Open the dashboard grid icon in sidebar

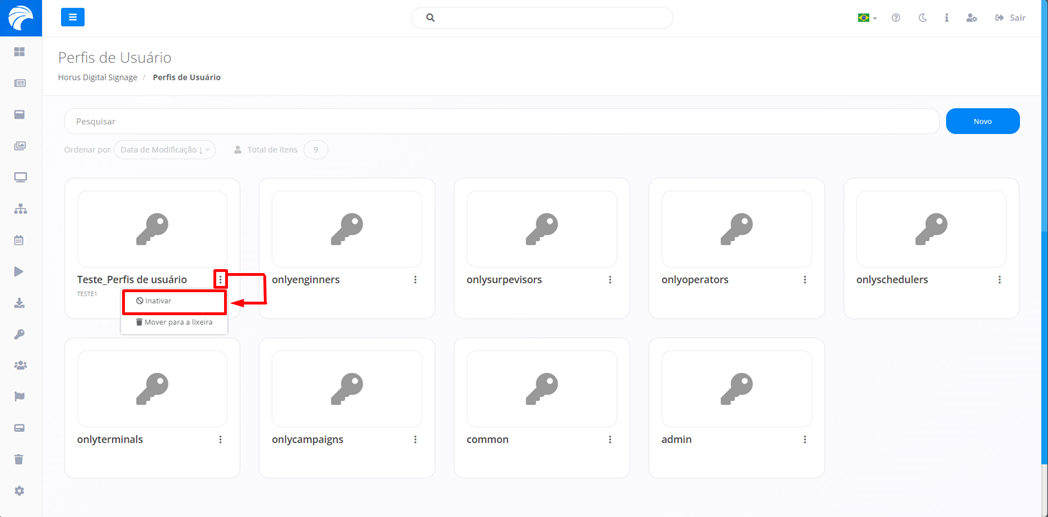[x=19, y=51]
